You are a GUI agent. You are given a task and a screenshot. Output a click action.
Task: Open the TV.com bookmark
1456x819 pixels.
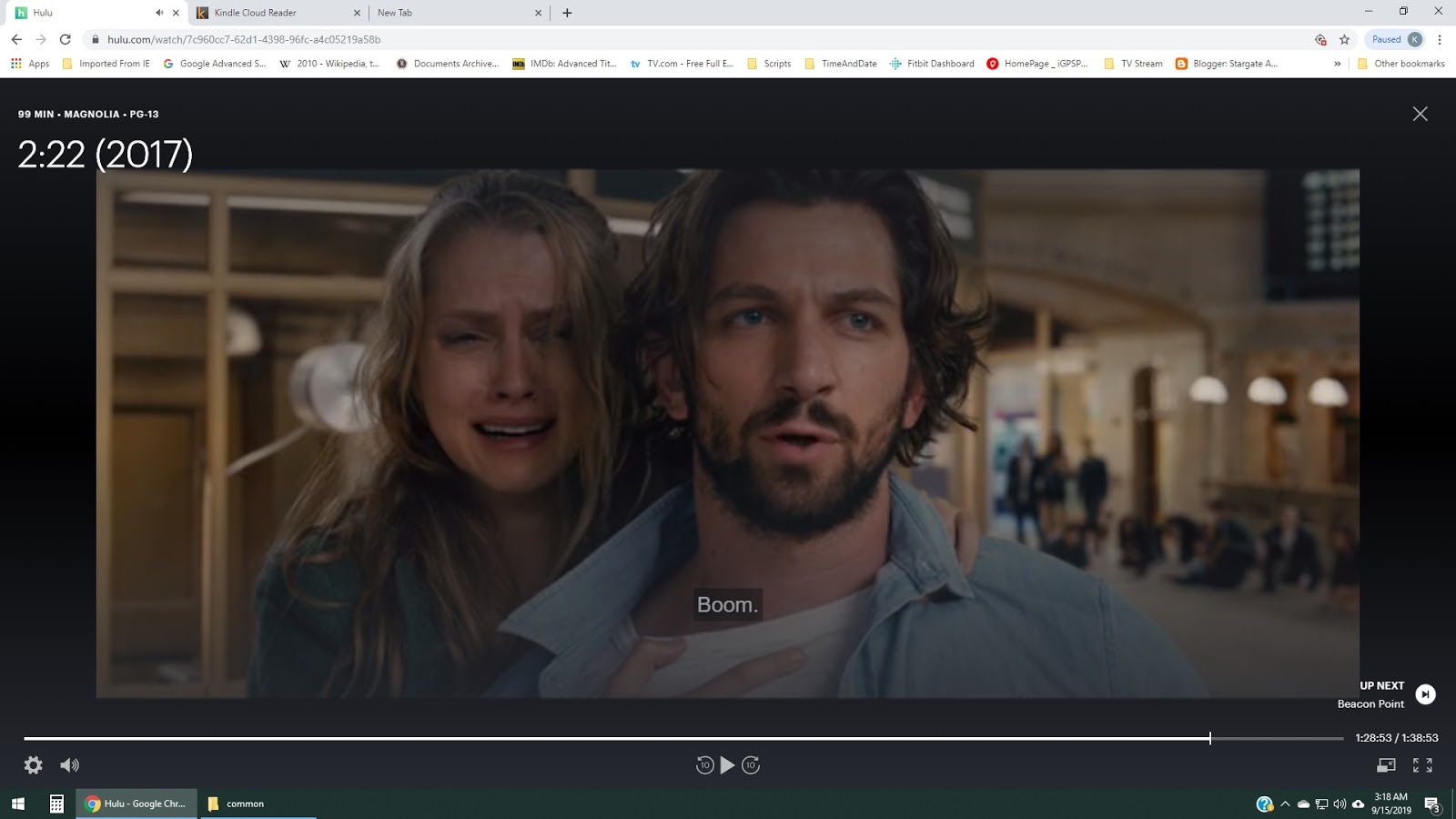682,64
